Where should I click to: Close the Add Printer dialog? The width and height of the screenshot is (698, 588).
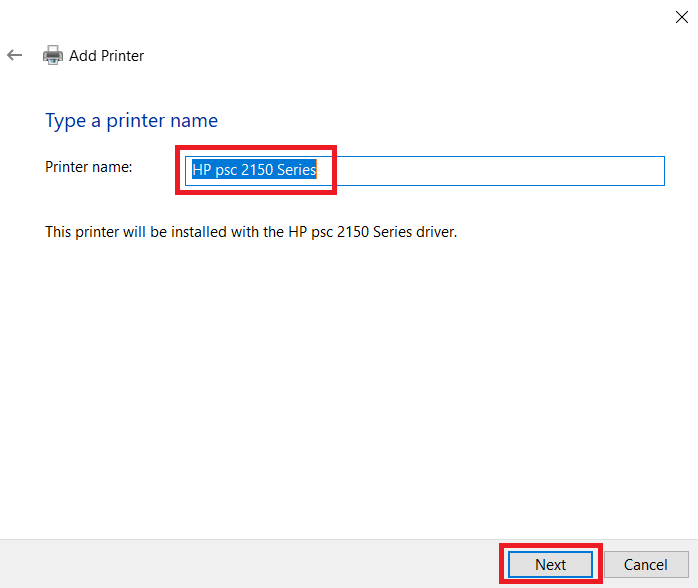tap(682, 17)
